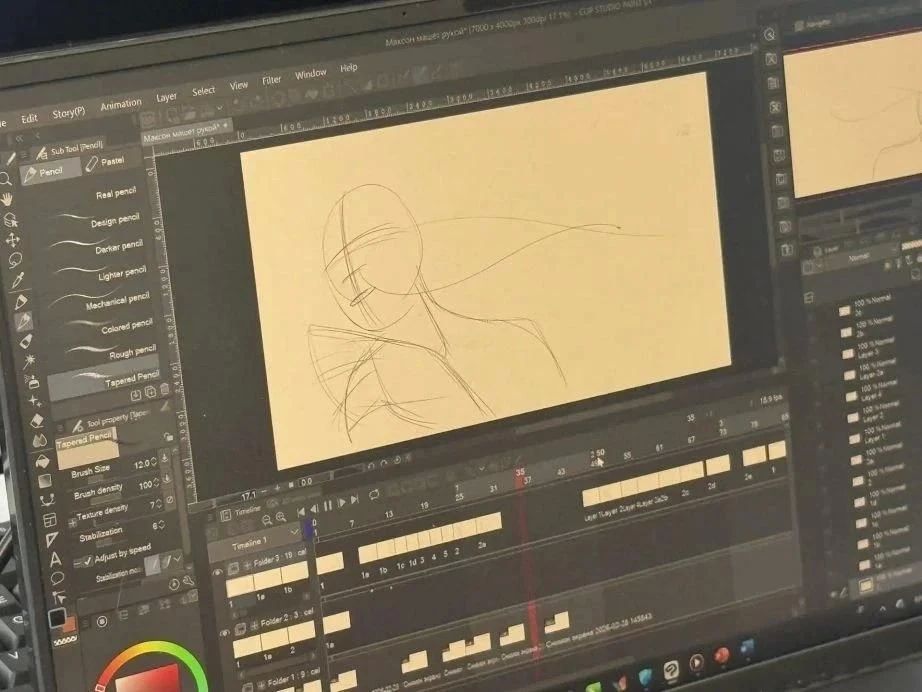The width and height of the screenshot is (922, 692).
Task: Expand Folder 2 track with plus icon
Action: pyautogui.click(x=255, y=624)
